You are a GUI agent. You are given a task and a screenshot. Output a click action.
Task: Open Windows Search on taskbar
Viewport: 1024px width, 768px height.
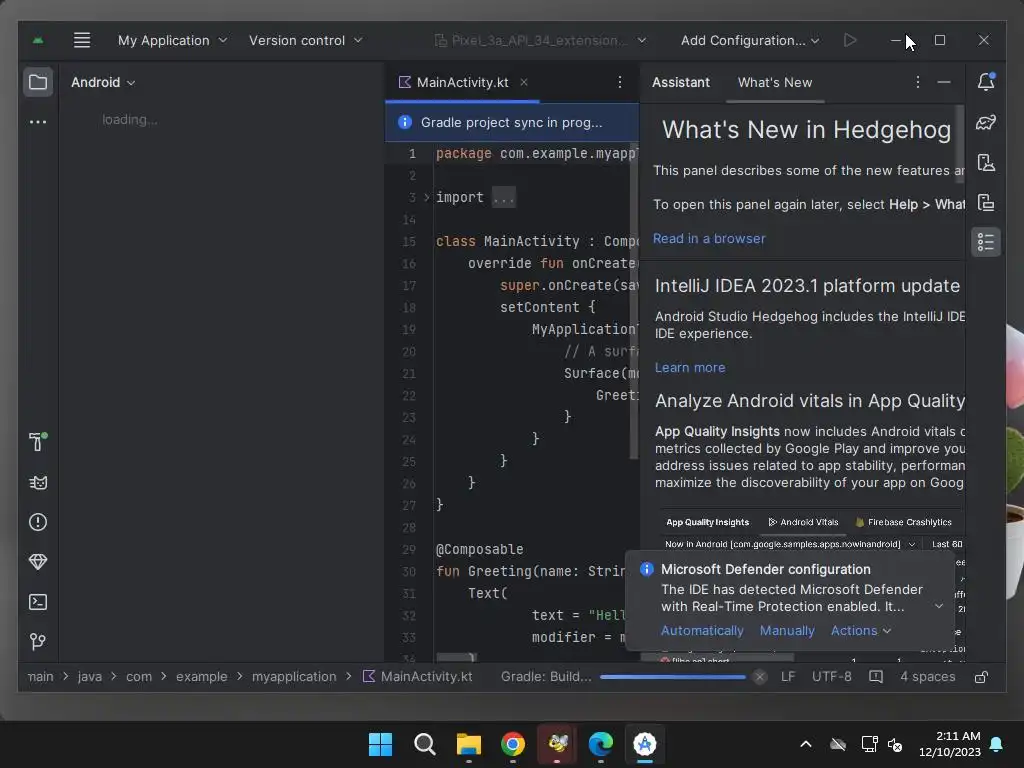[424, 744]
